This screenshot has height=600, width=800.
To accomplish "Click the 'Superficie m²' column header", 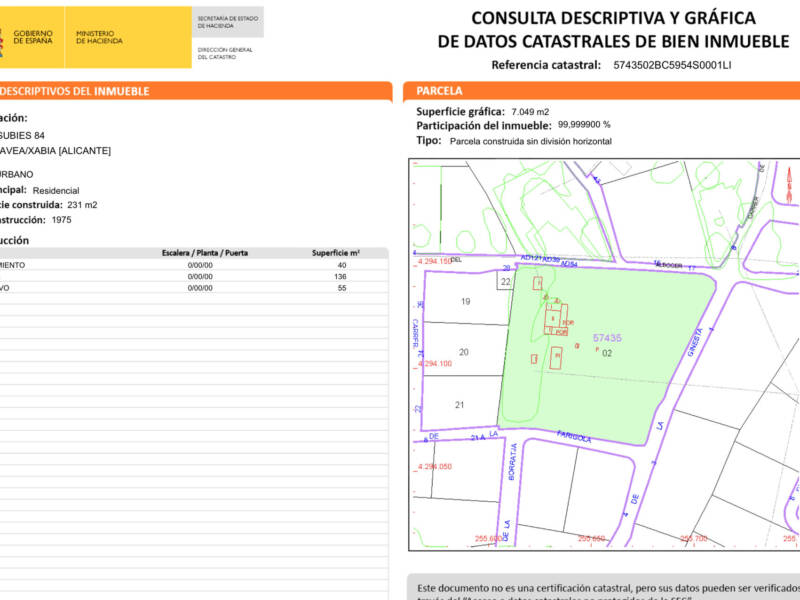I will (336, 253).
